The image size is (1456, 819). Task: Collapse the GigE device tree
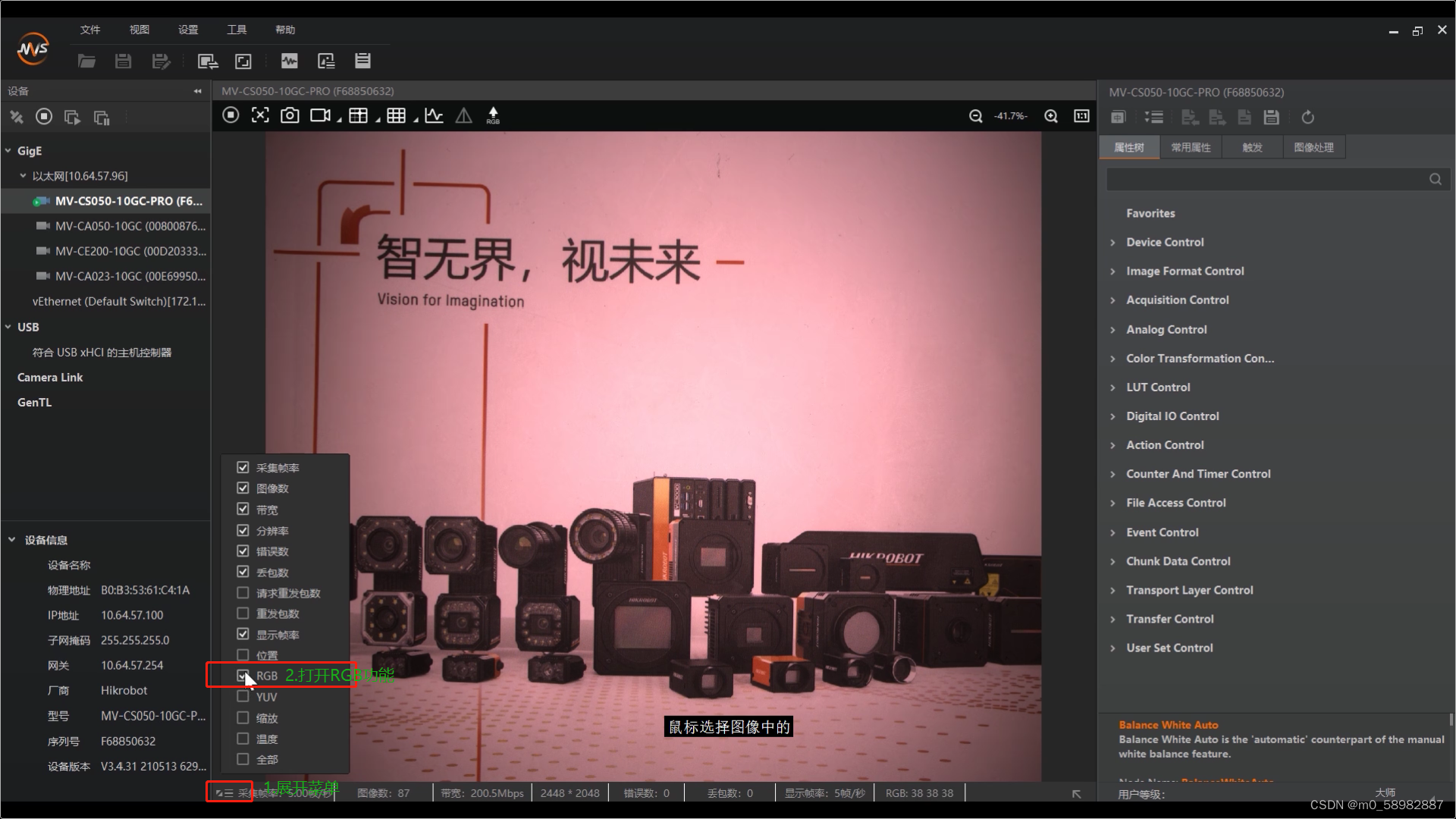click(8, 151)
